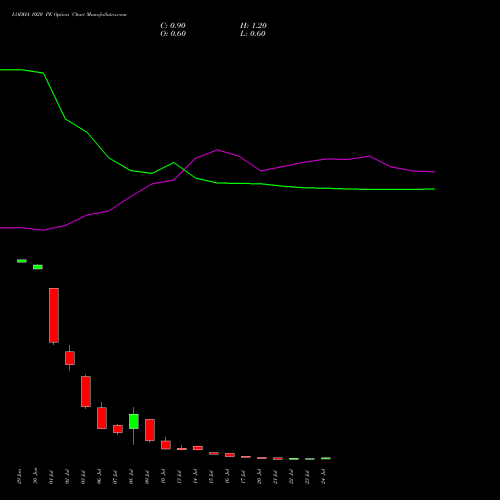The image size is (500, 500).
Task: Select the red candle above 06 Jul
Action: 102,418
